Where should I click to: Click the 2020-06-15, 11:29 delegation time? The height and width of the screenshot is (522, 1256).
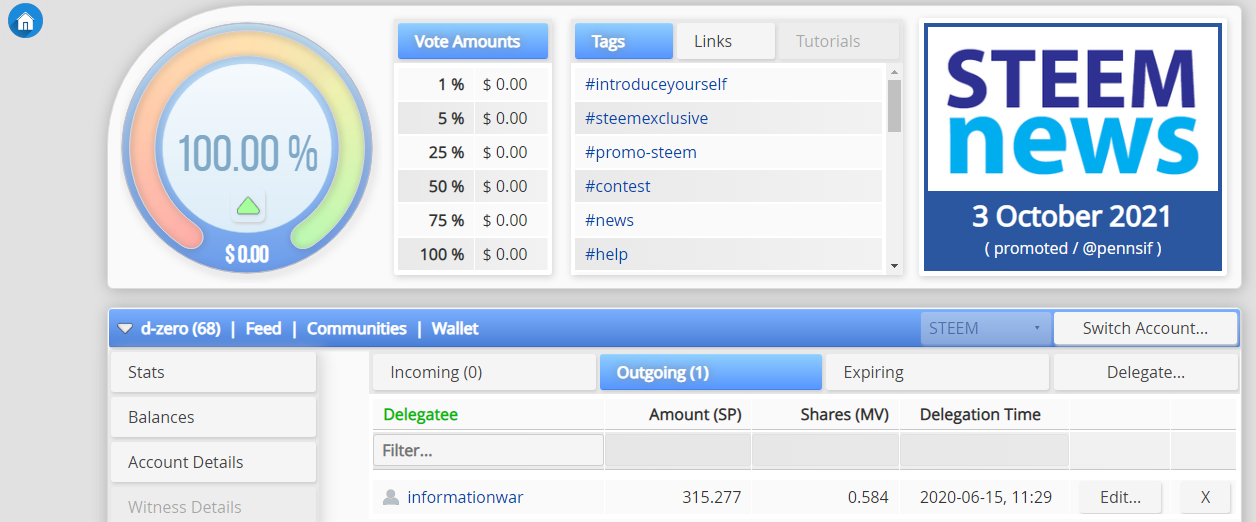pos(986,497)
